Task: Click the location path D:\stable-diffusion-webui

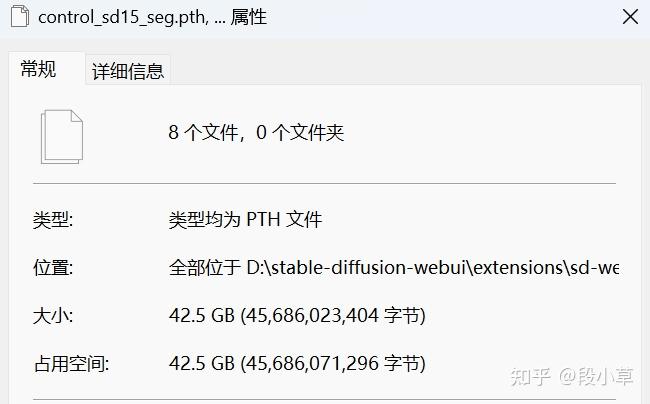Action: pos(357,268)
